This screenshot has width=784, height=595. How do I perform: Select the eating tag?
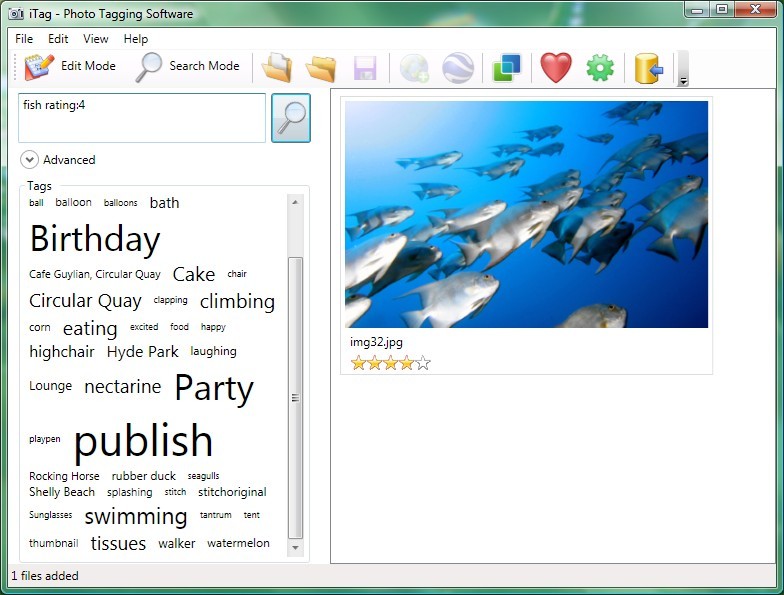click(90, 328)
